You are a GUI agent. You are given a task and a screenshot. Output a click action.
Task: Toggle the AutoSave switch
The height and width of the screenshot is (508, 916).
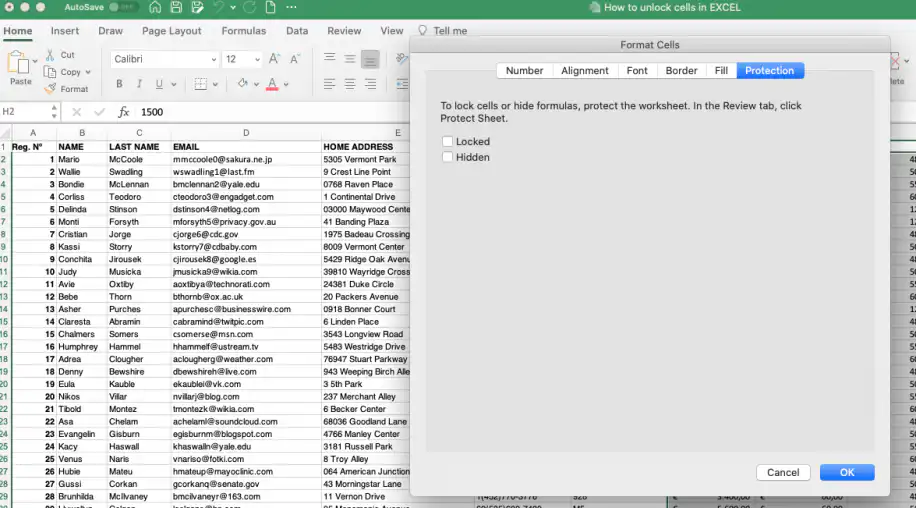pos(122,8)
